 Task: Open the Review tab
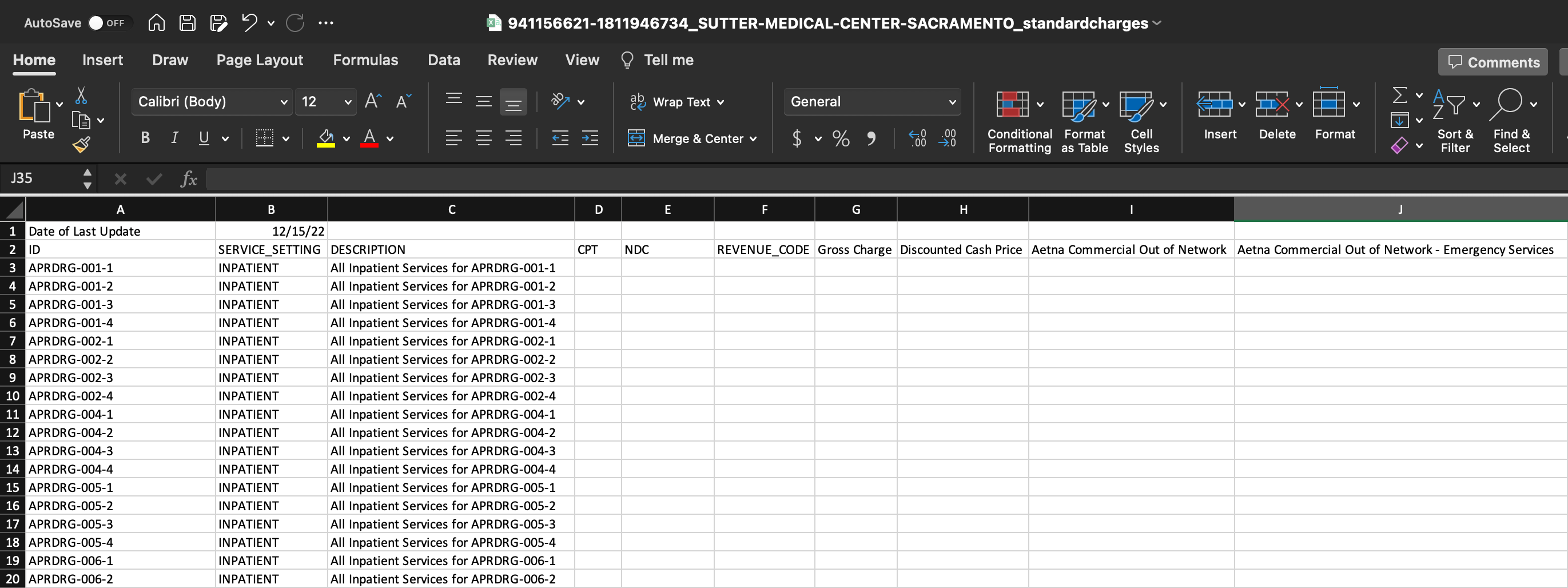point(512,59)
